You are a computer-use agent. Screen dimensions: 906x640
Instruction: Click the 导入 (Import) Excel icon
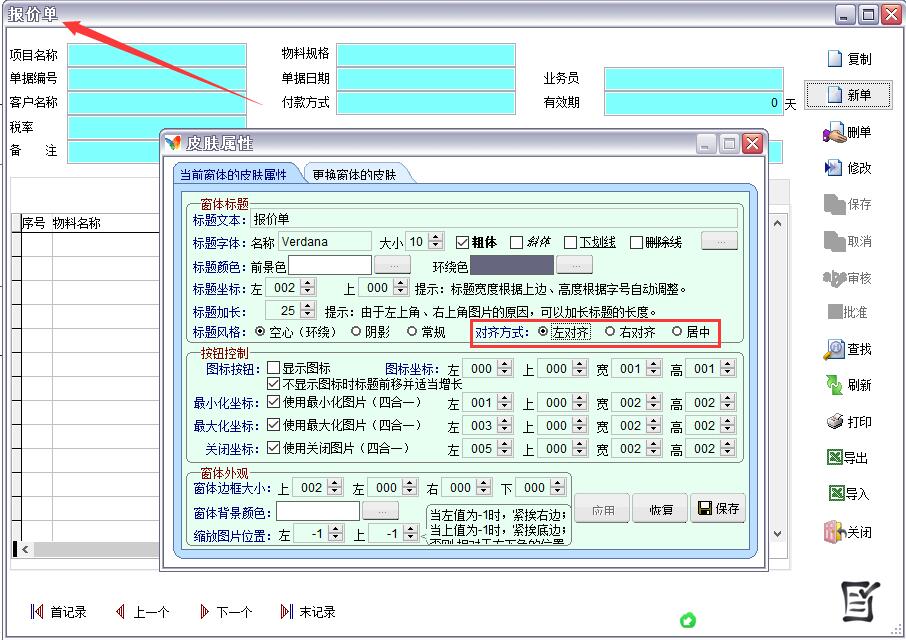(x=834, y=494)
